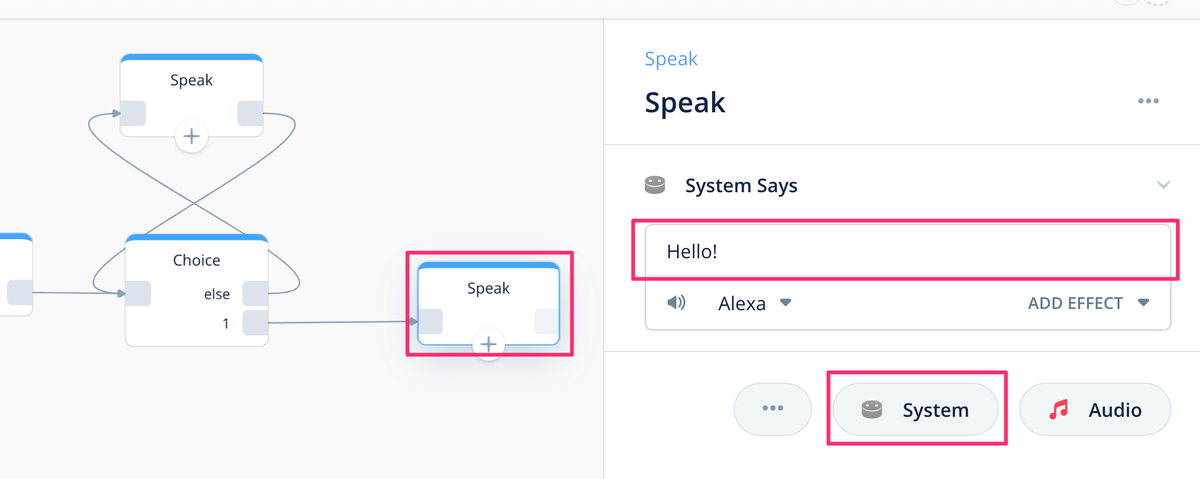Click plus icon under top Speak block
1200x479 pixels.
[191, 136]
